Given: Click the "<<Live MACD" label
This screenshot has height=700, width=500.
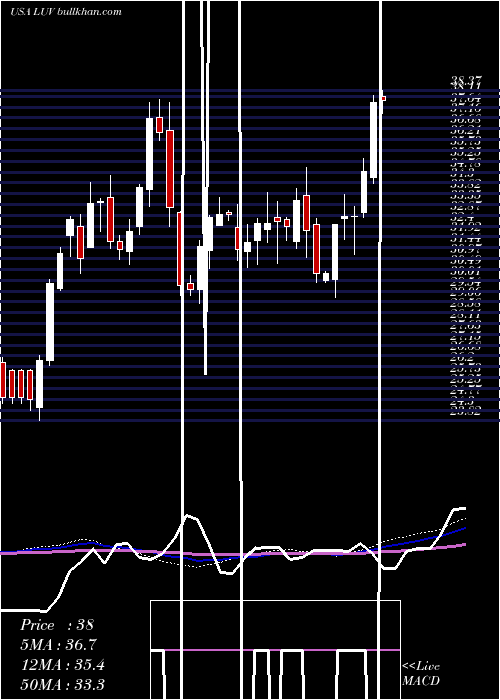Looking at the screenshot, I should point(421,673).
